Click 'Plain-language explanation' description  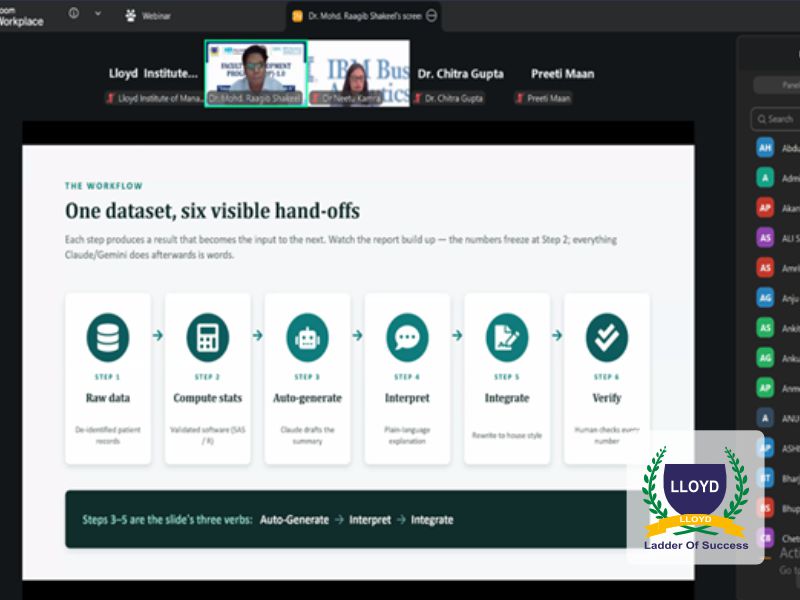coord(407,435)
